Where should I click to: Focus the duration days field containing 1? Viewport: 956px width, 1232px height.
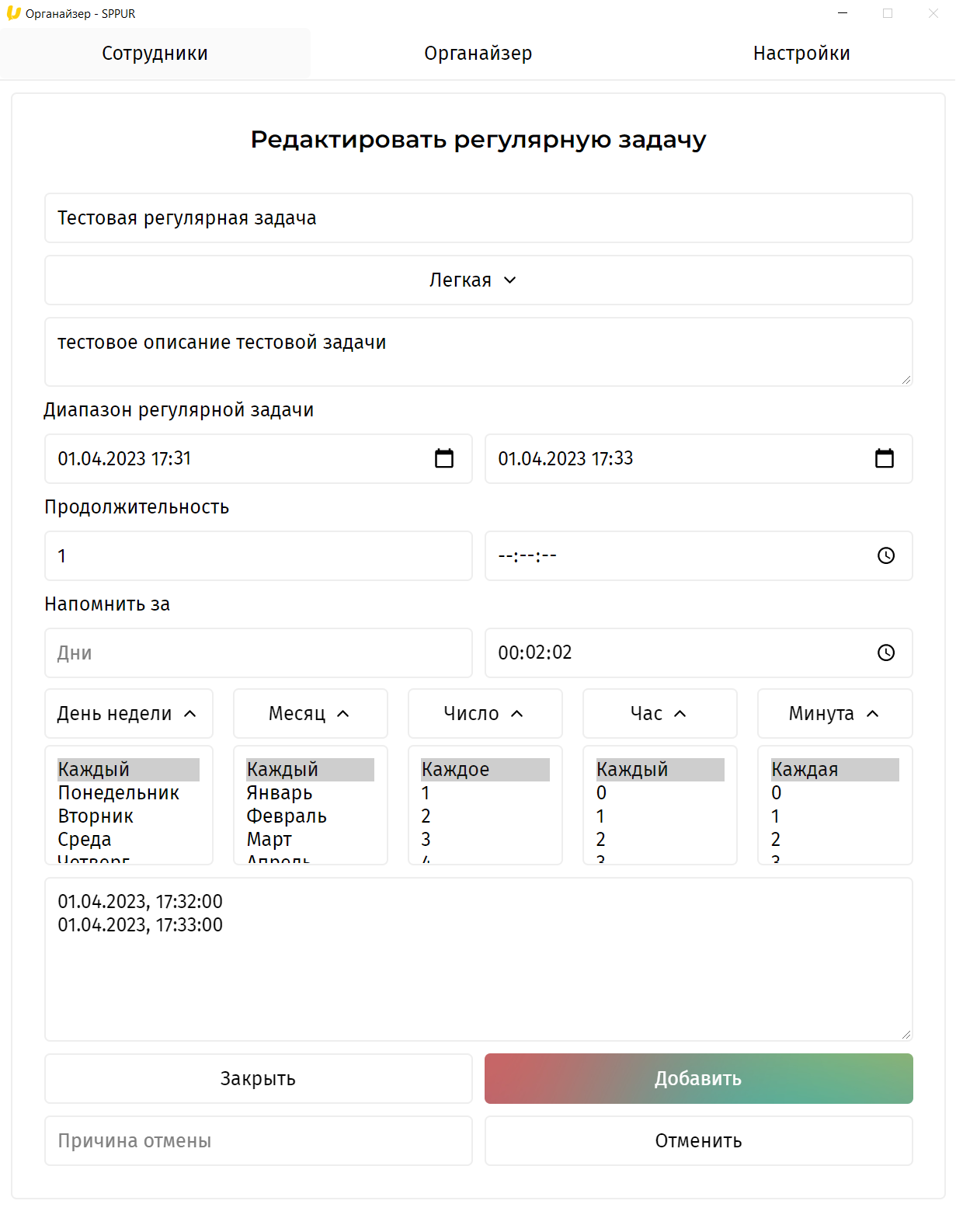point(259,556)
